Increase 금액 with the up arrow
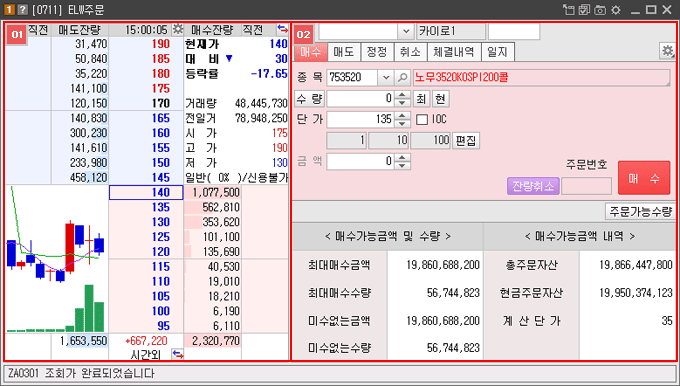The image size is (680, 386). [402, 157]
